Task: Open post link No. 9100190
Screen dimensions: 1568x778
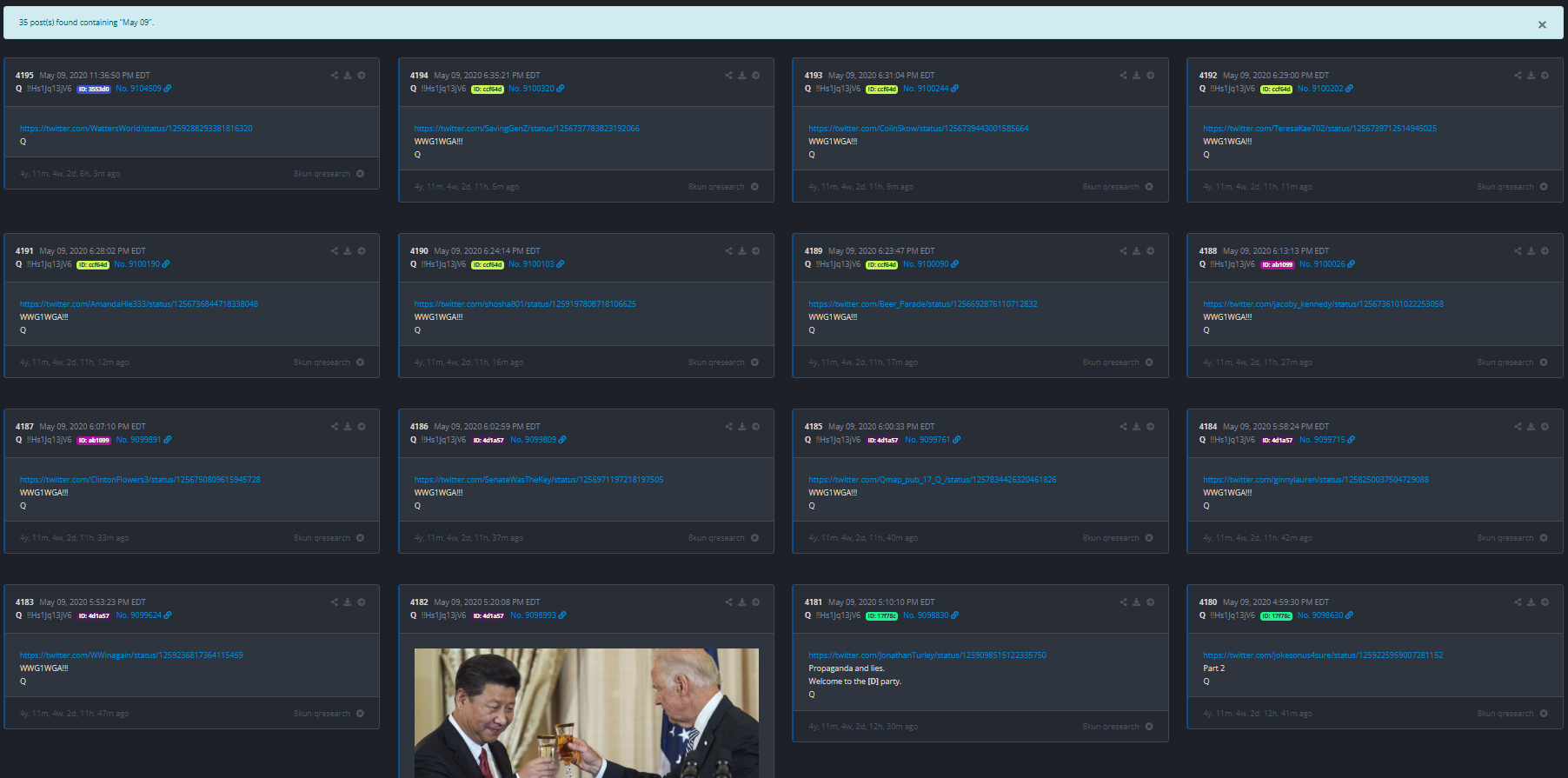Action: [142, 264]
